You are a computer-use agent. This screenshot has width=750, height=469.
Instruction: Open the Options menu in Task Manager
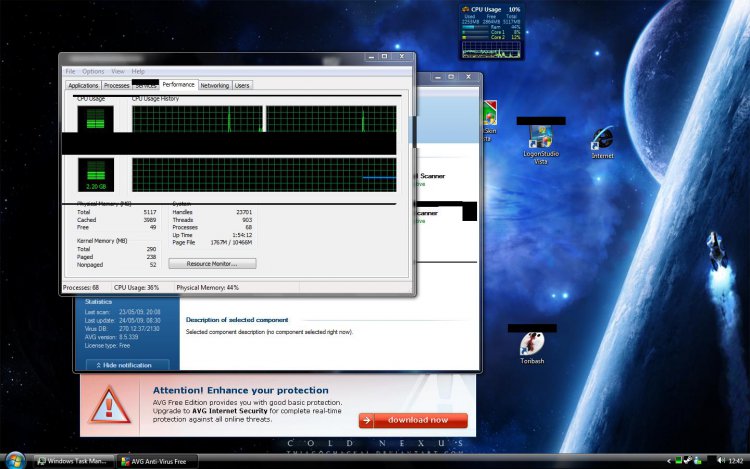[93, 71]
